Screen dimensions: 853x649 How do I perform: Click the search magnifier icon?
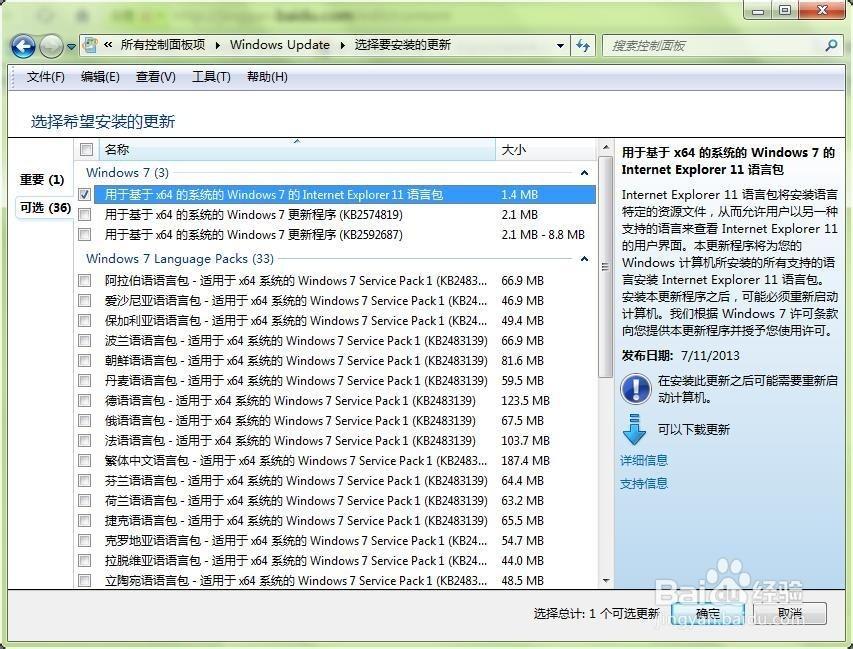(x=831, y=46)
